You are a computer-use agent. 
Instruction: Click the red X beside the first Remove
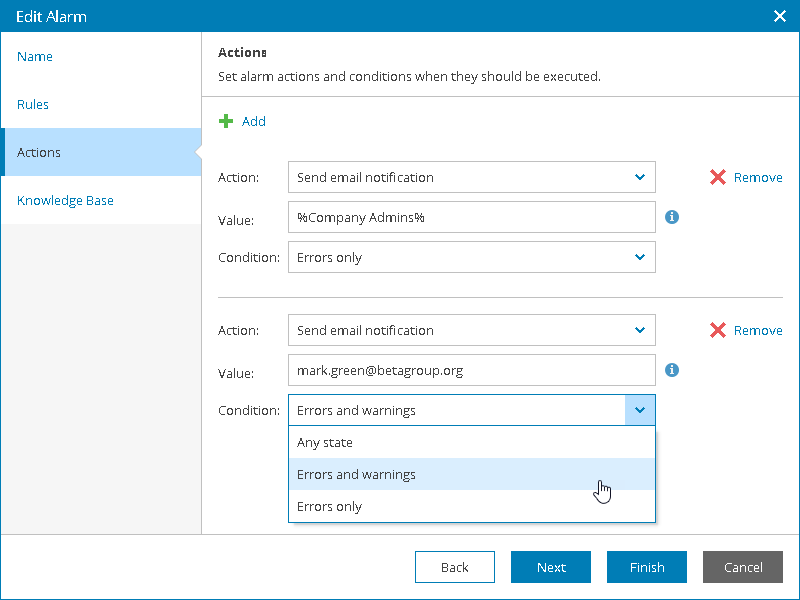click(718, 177)
